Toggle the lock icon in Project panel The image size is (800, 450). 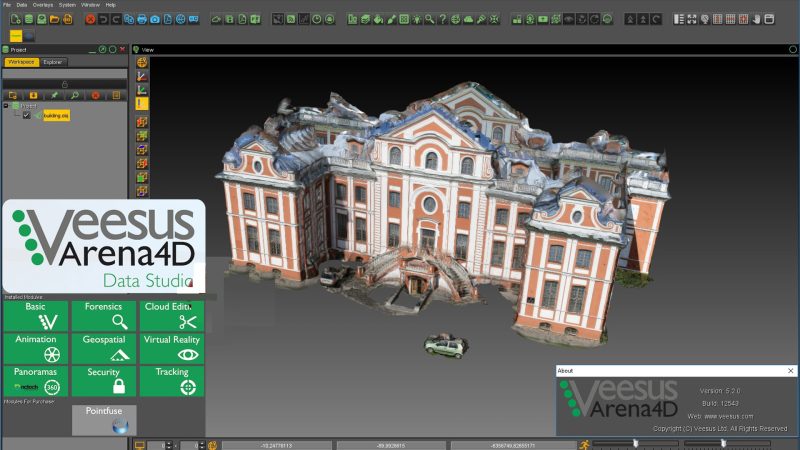65,84
